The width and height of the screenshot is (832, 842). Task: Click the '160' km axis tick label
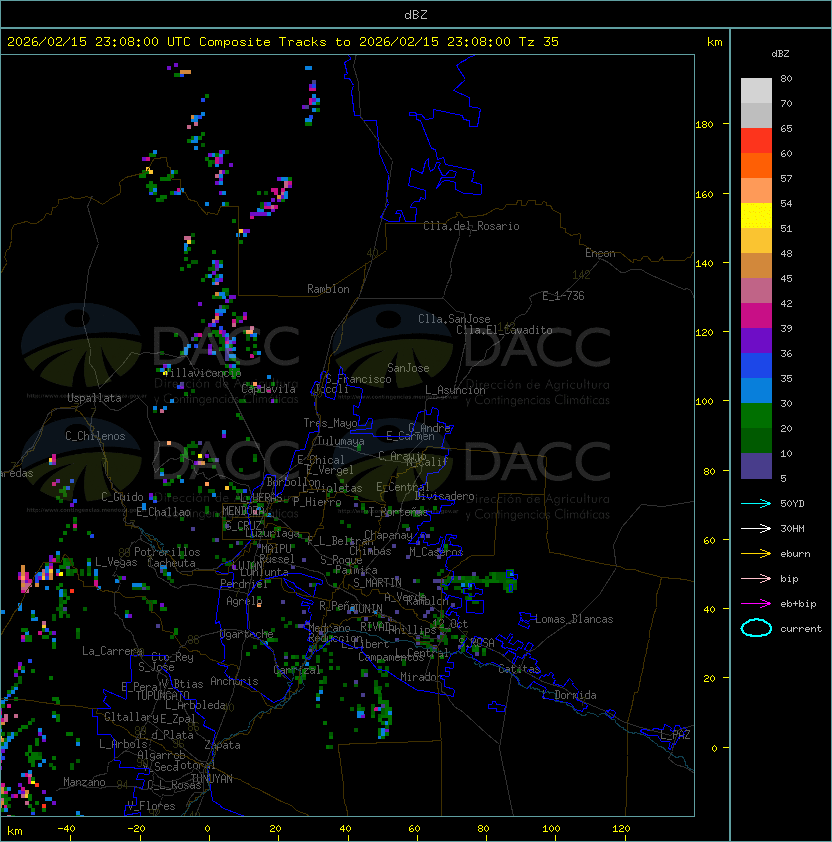coord(704,194)
